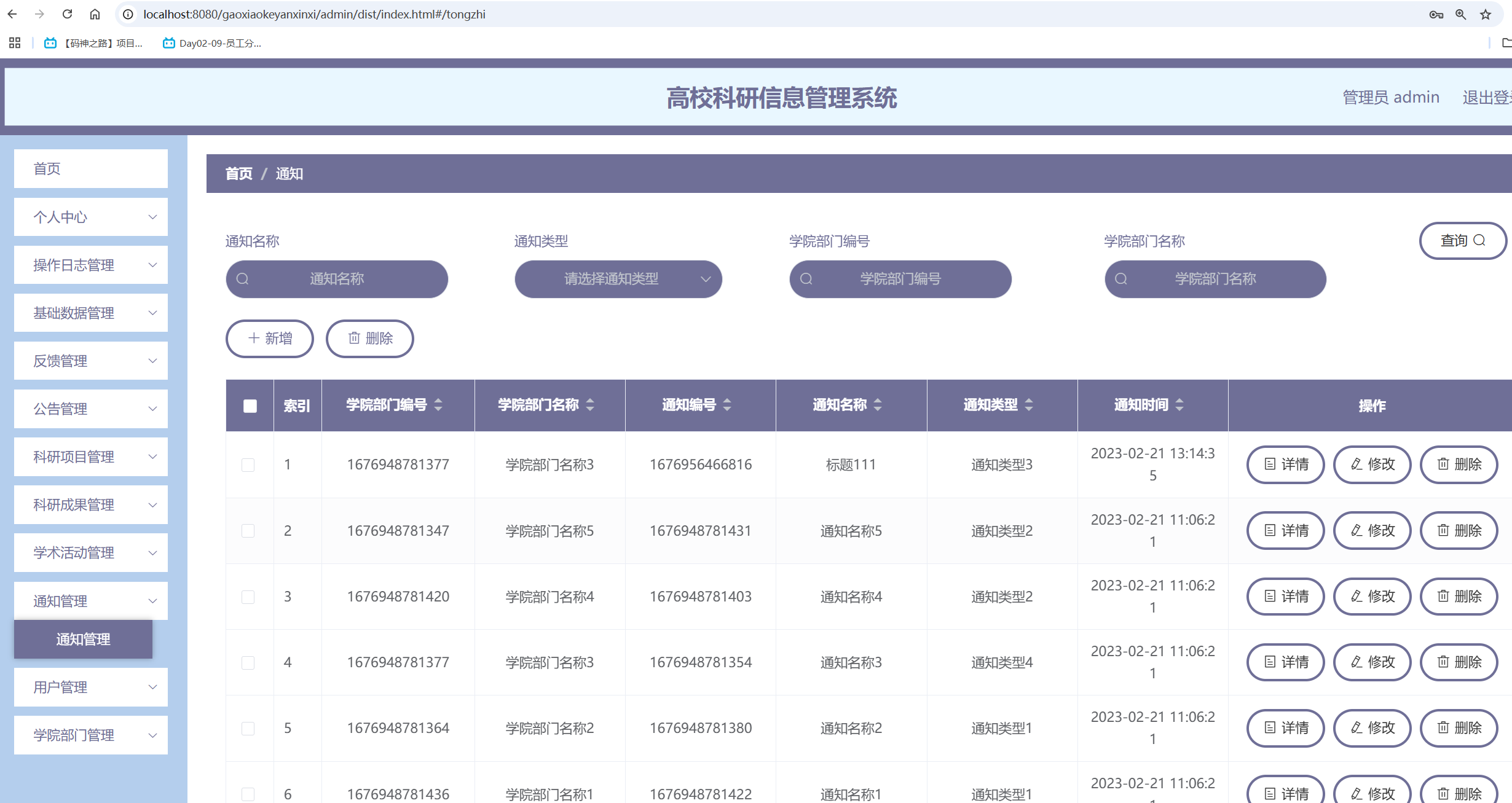Click 查询 search button
Image resolution: width=1512 pixels, height=803 pixels.
click(x=1463, y=241)
